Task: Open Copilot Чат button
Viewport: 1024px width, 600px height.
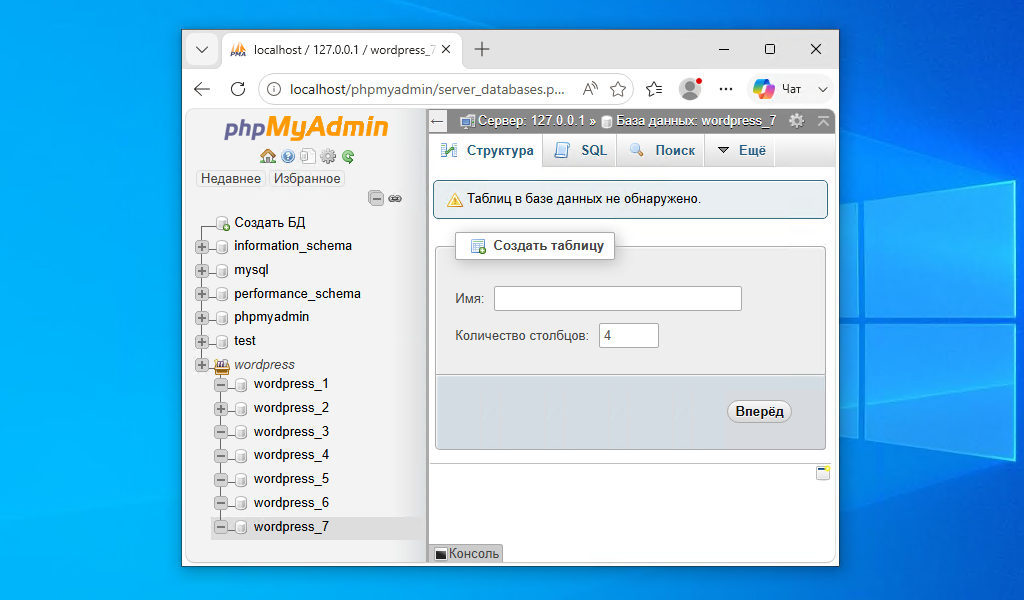Action: [x=777, y=89]
